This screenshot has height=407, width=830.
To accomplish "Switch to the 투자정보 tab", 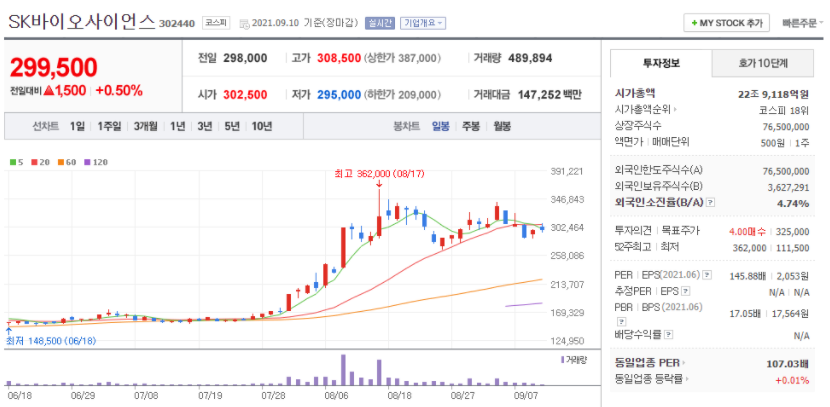I will [661, 64].
